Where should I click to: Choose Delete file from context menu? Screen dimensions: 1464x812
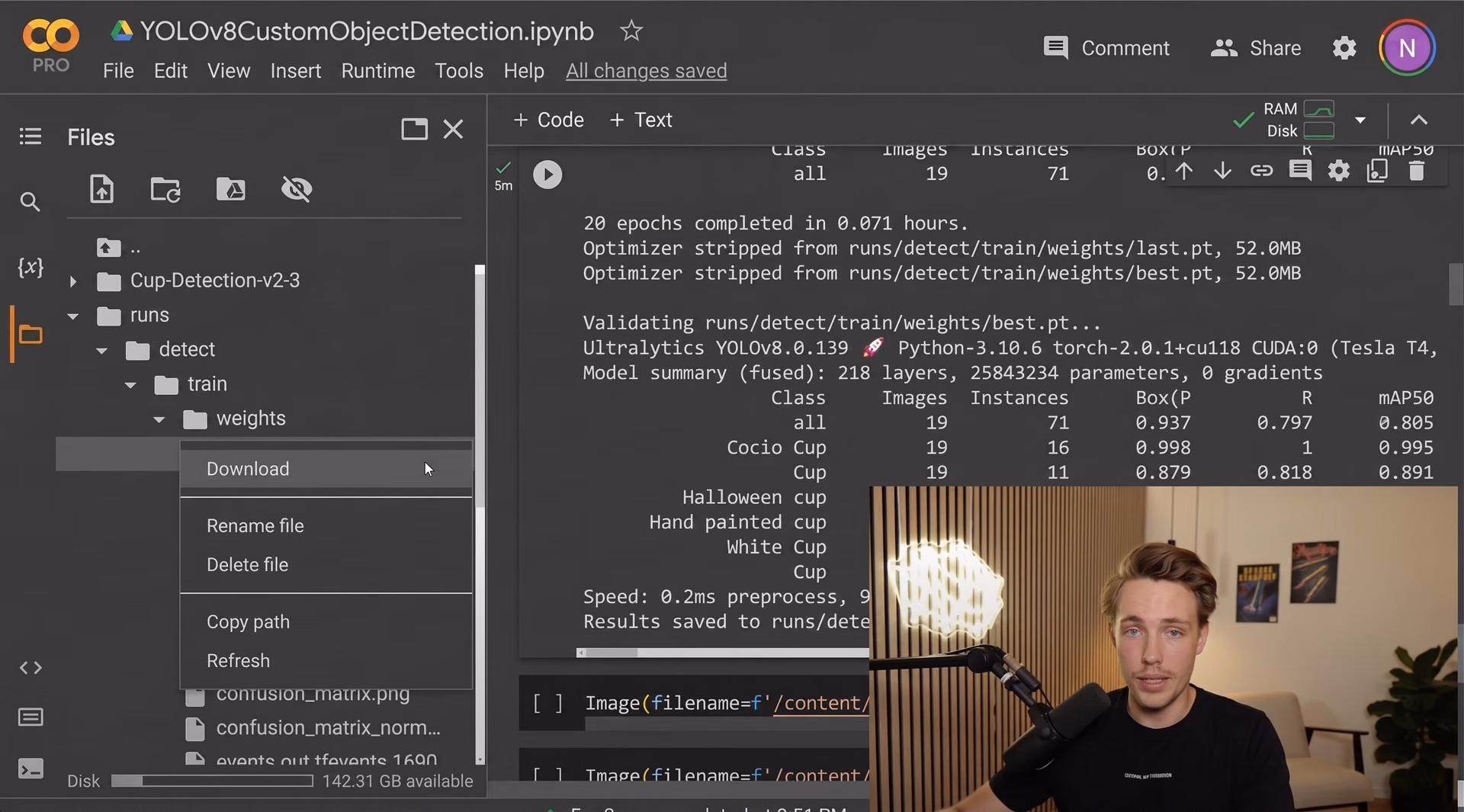pos(326,565)
